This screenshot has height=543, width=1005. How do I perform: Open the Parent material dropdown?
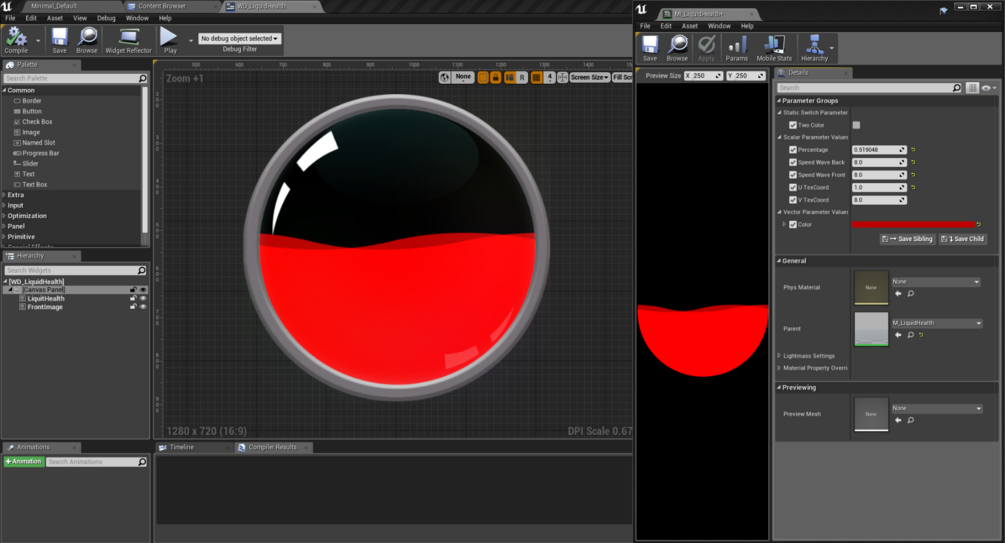tap(936, 323)
